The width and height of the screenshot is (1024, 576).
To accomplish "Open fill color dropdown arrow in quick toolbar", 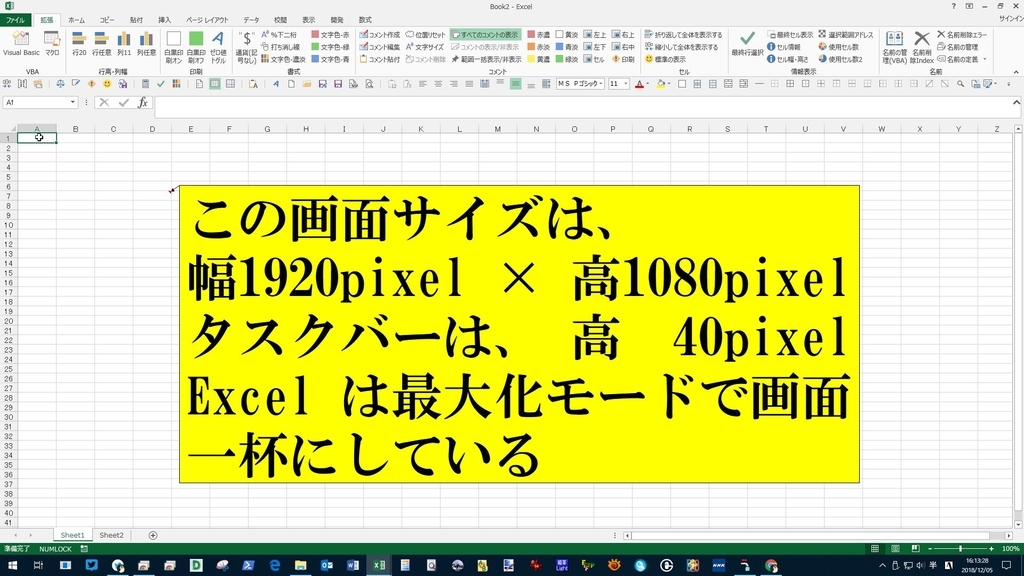I will [669, 84].
